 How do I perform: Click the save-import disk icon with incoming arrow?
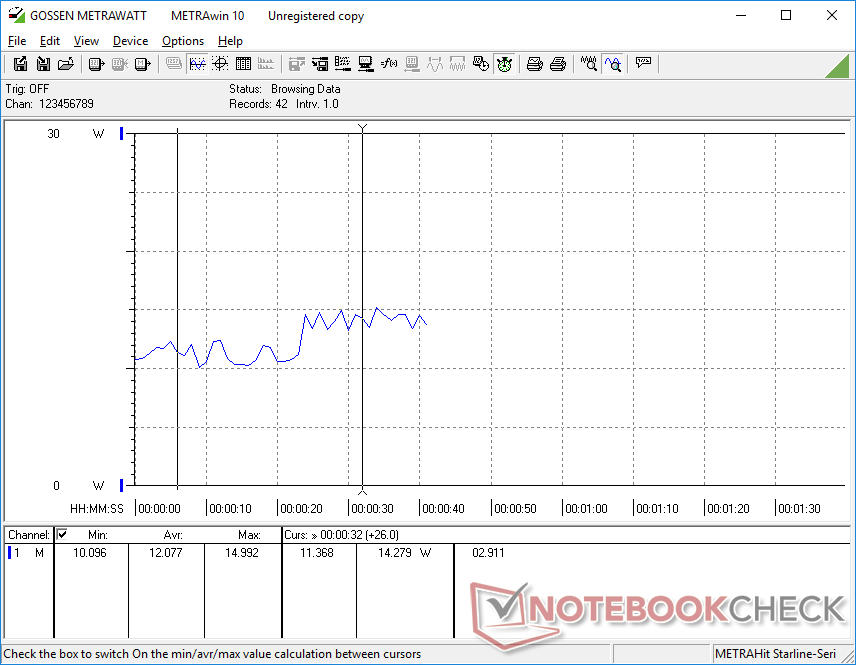(x=43, y=64)
